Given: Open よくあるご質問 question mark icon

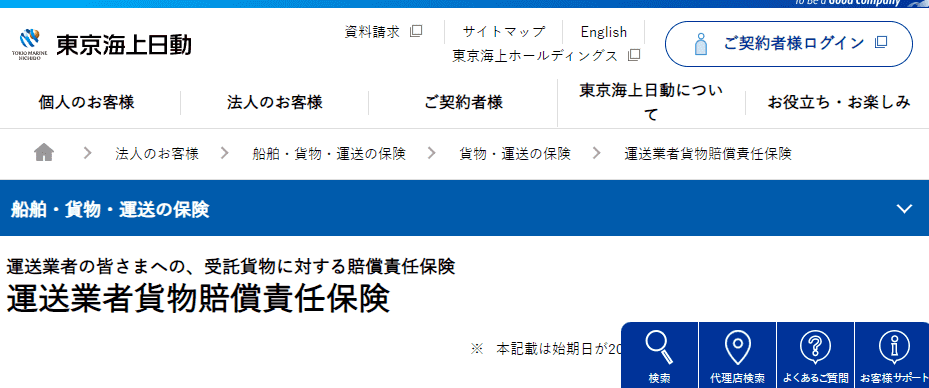Looking at the screenshot, I should click(x=815, y=355).
